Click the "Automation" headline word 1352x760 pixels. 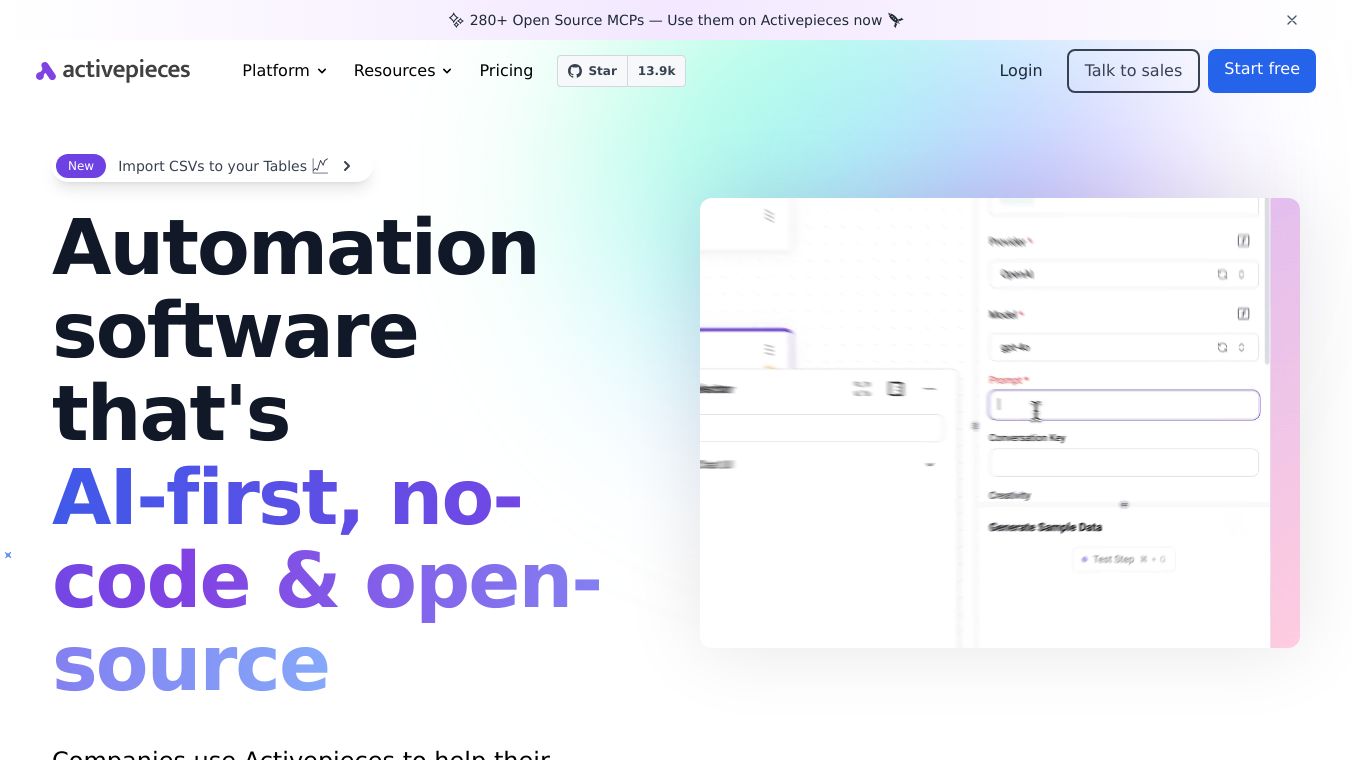pos(295,246)
